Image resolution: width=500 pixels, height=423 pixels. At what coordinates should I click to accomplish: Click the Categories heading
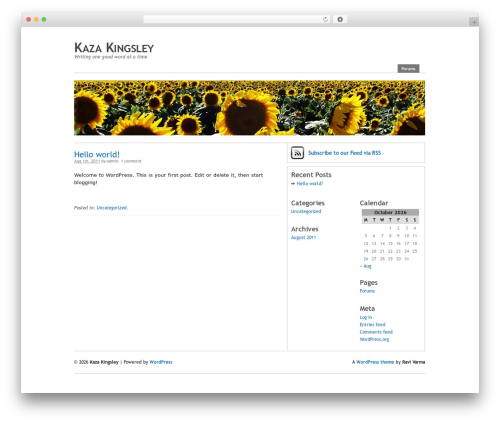coord(308,203)
